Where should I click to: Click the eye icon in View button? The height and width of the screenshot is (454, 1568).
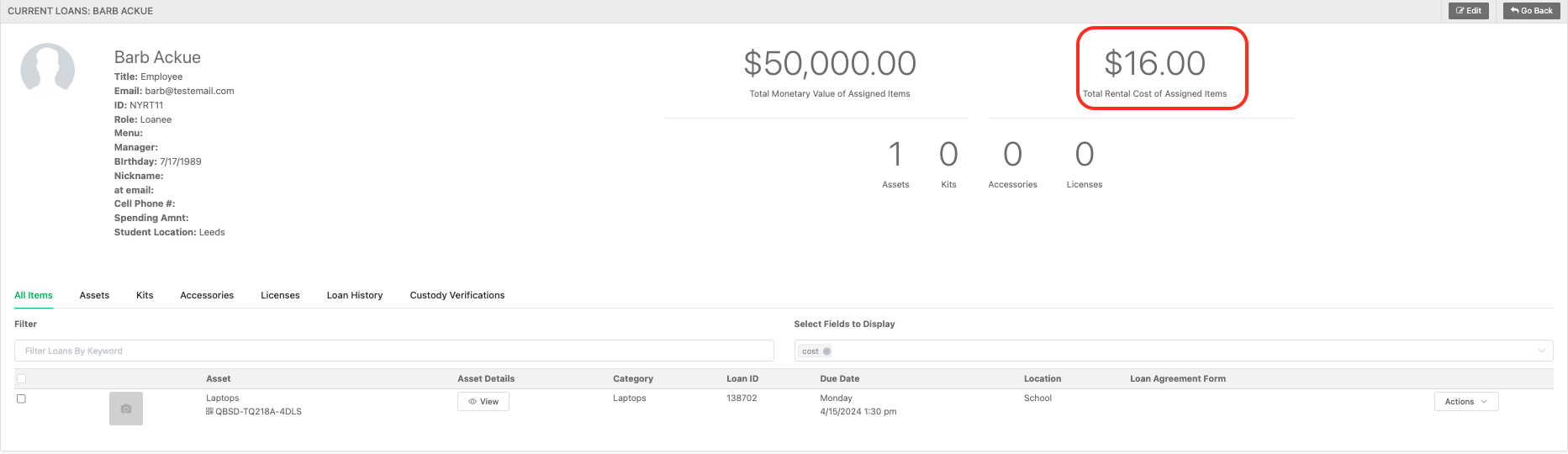point(473,402)
